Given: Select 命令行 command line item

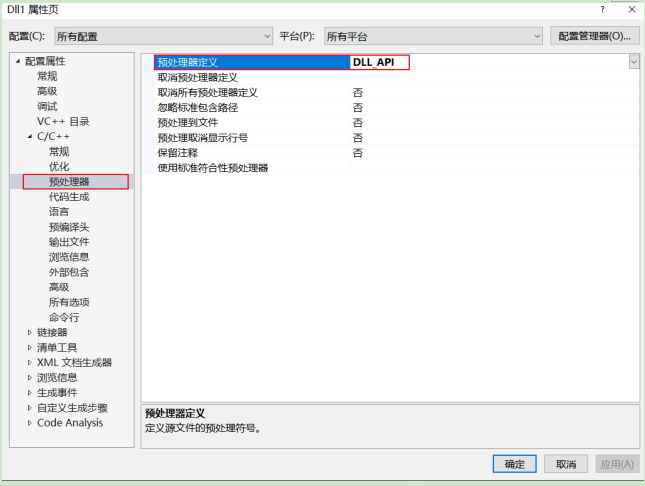Looking at the screenshot, I should (x=64, y=317).
